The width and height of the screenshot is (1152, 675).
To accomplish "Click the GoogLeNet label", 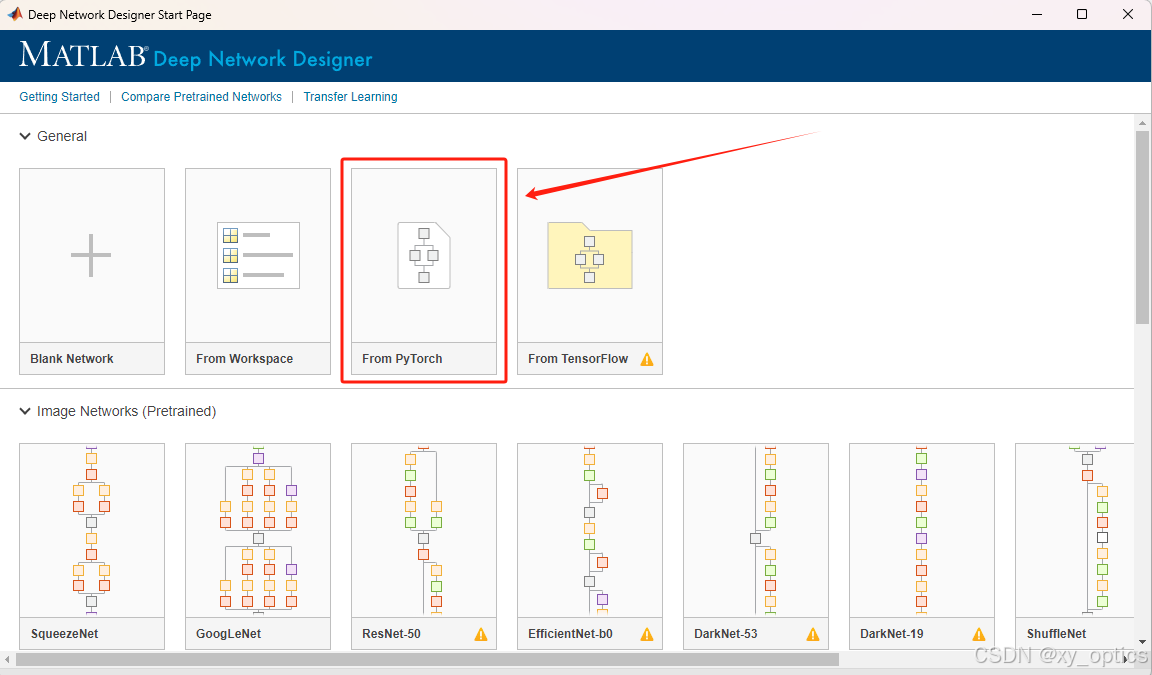I will tap(228, 634).
